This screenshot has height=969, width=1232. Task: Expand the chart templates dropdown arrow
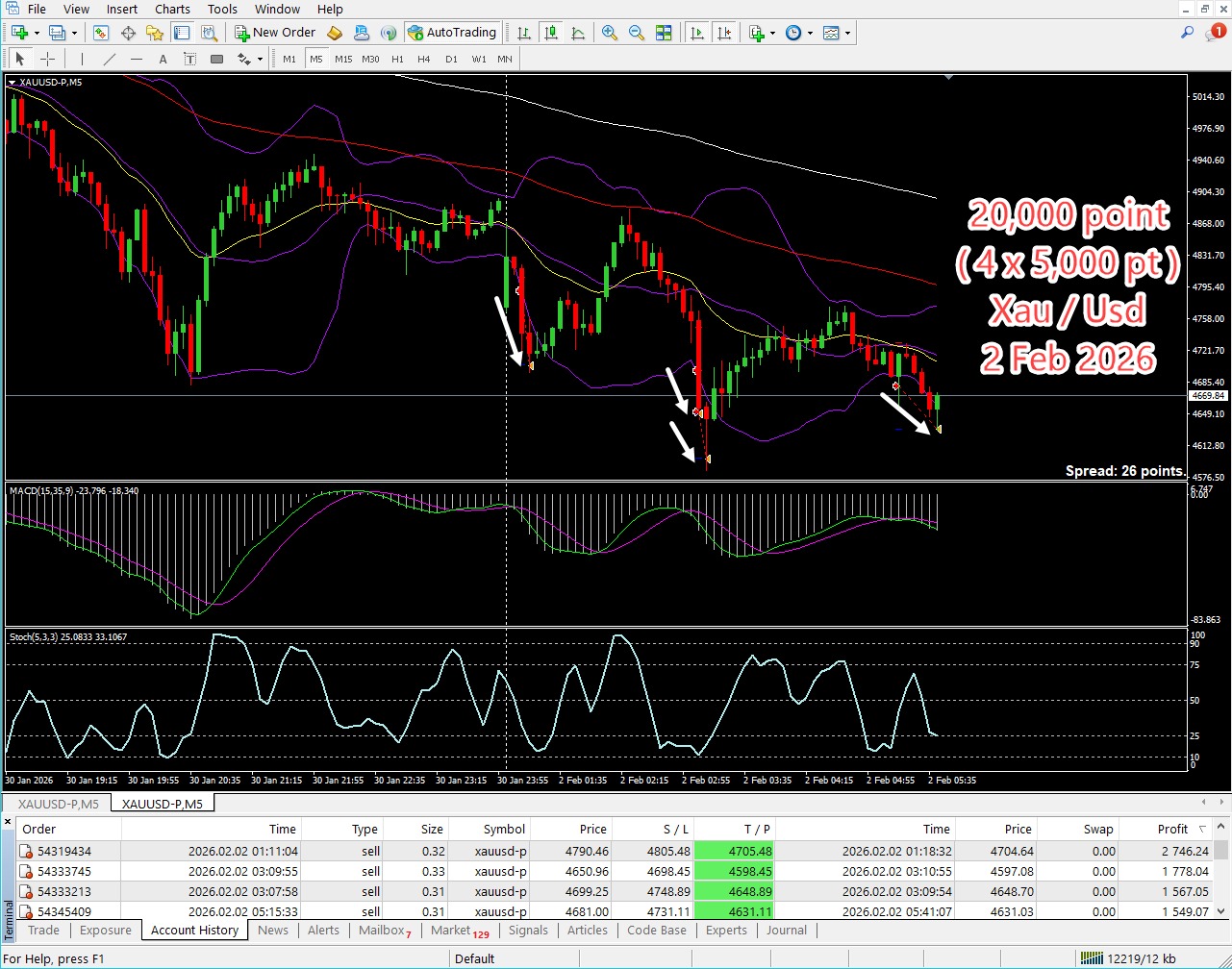coord(847,34)
